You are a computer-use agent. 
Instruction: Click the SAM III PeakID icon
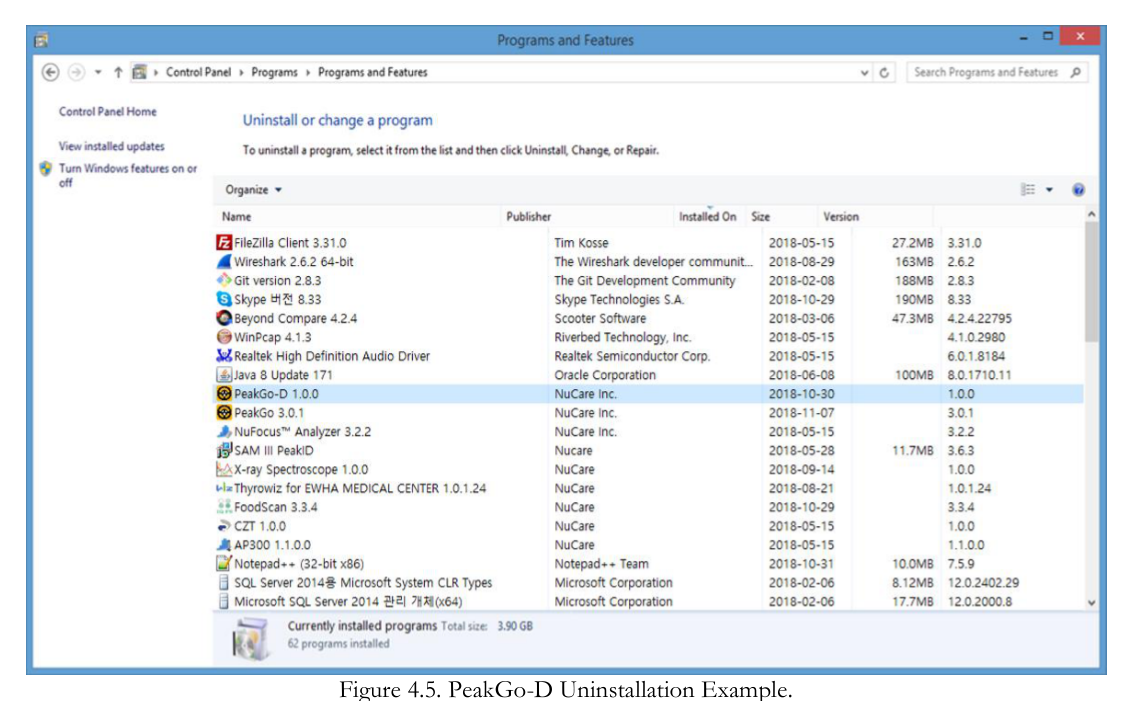(x=224, y=450)
